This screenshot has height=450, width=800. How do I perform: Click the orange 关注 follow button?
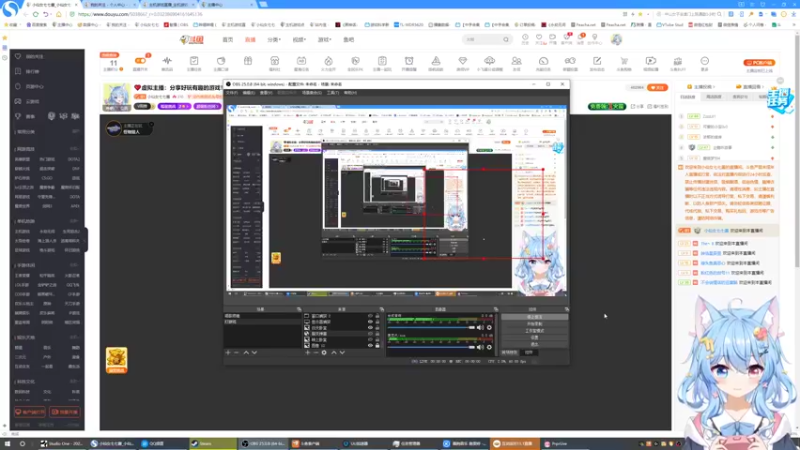click(658, 87)
